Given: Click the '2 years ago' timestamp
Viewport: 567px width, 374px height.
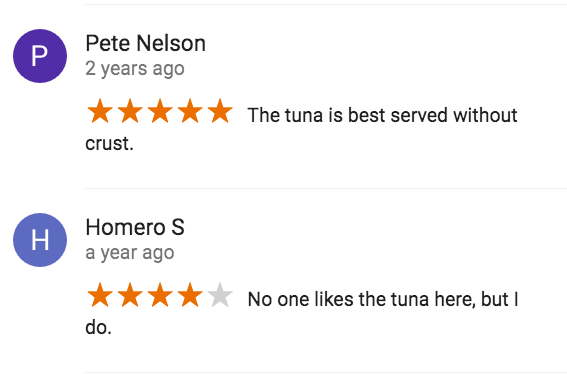Looking at the screenshot, I should point(135,69).
